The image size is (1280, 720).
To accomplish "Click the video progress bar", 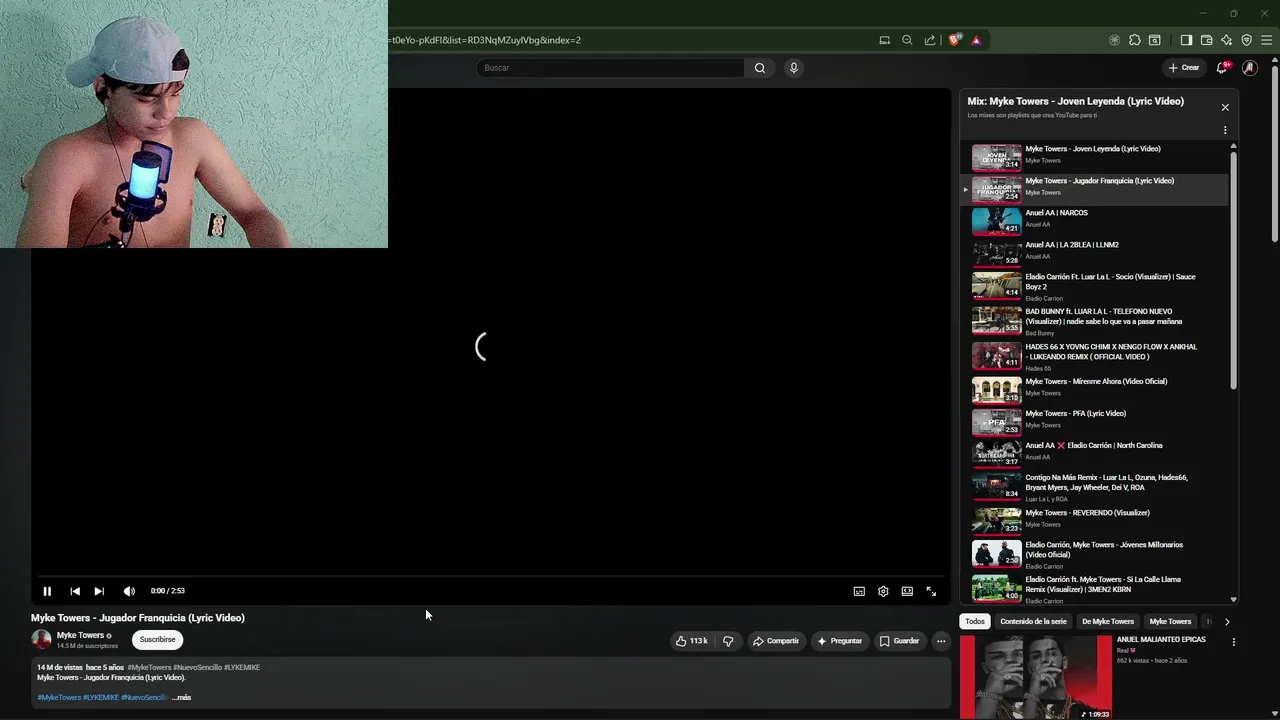I will 490,577.
